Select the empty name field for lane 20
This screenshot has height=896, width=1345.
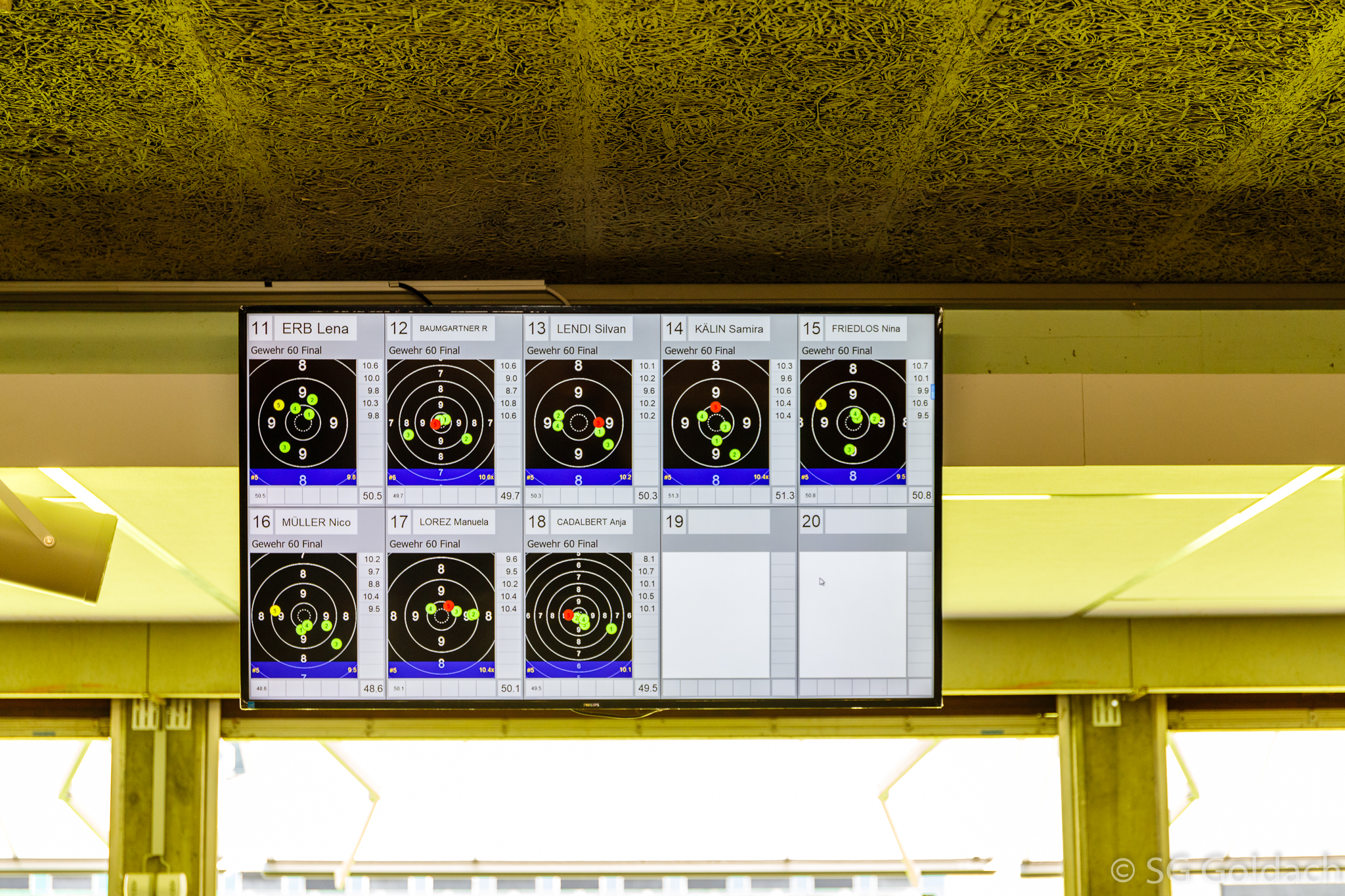[866, 522]
